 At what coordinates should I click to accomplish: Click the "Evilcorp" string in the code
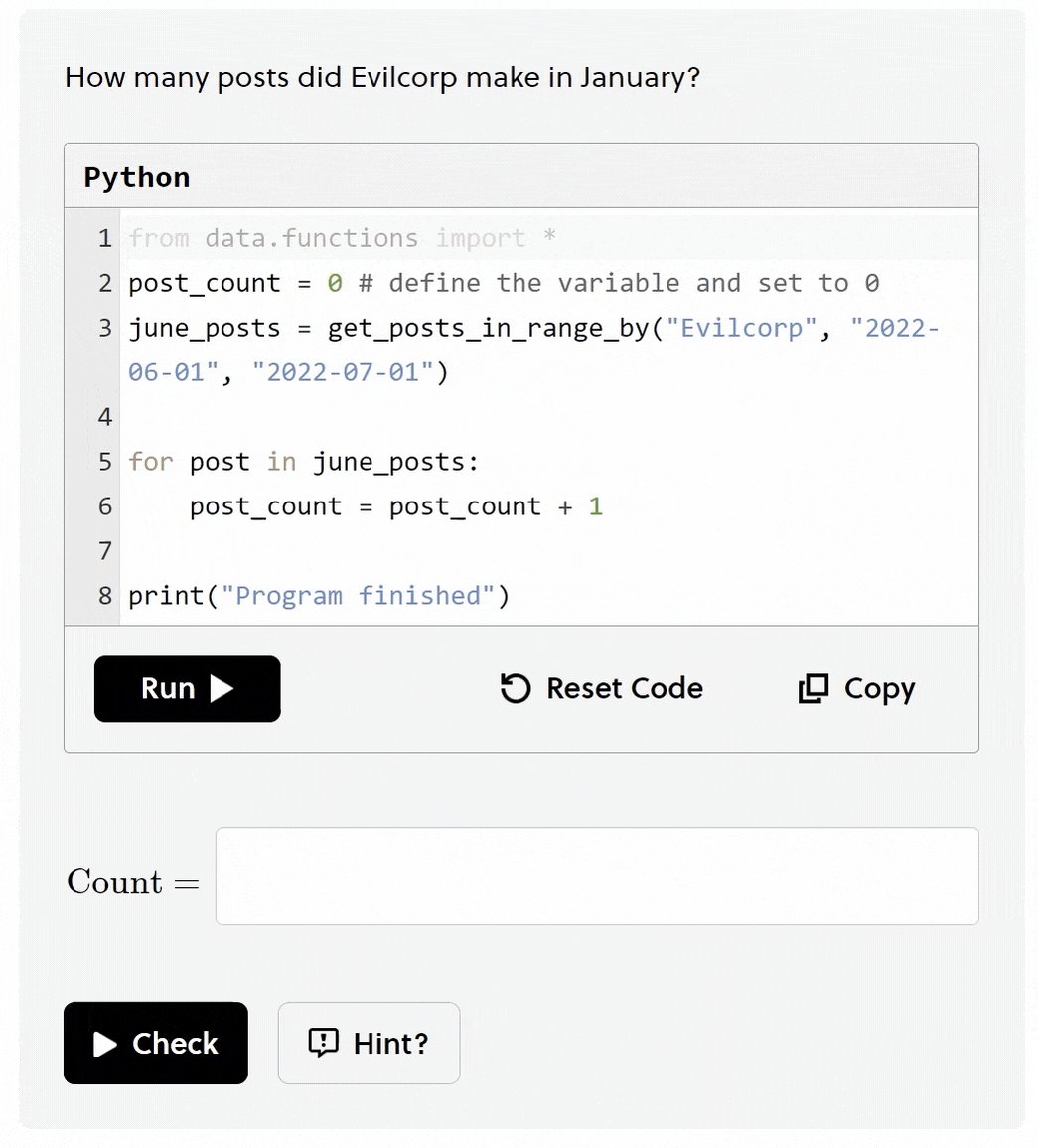coord(741,328)
